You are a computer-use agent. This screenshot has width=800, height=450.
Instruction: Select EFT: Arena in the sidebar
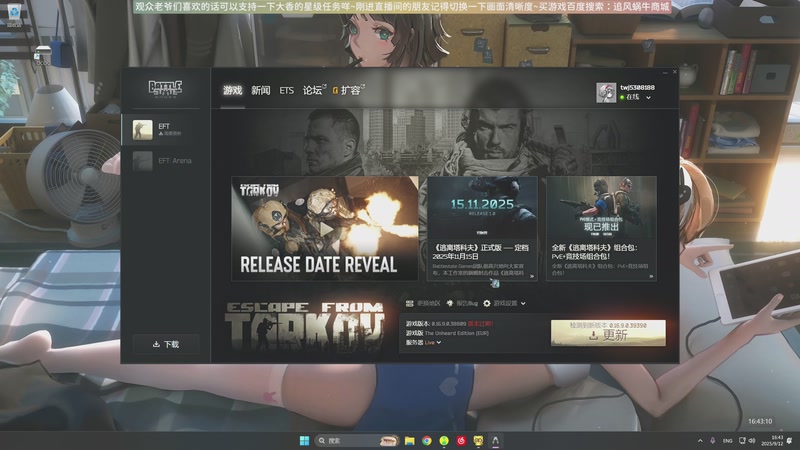tap(166, 161)
